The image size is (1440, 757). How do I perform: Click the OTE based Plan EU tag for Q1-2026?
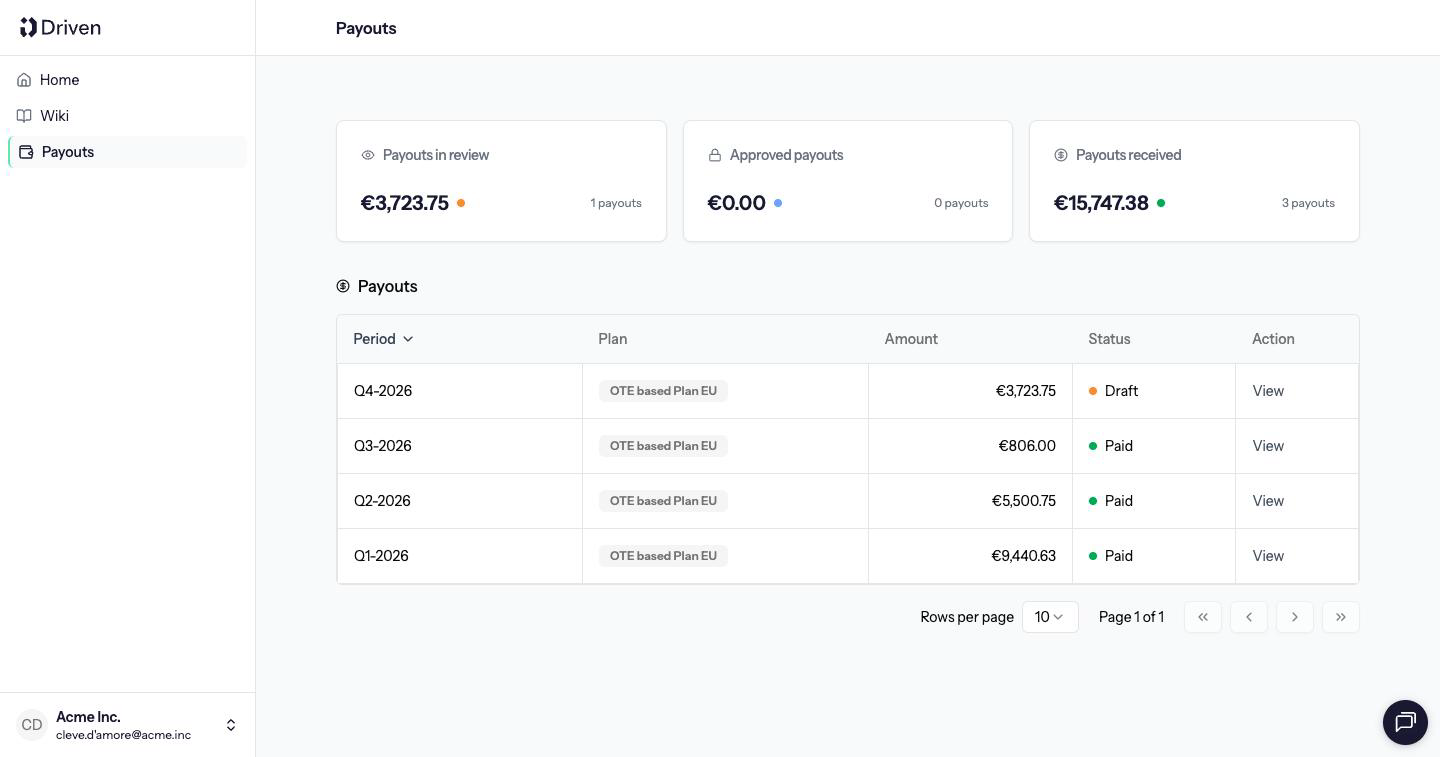click(x=663, y=556)
